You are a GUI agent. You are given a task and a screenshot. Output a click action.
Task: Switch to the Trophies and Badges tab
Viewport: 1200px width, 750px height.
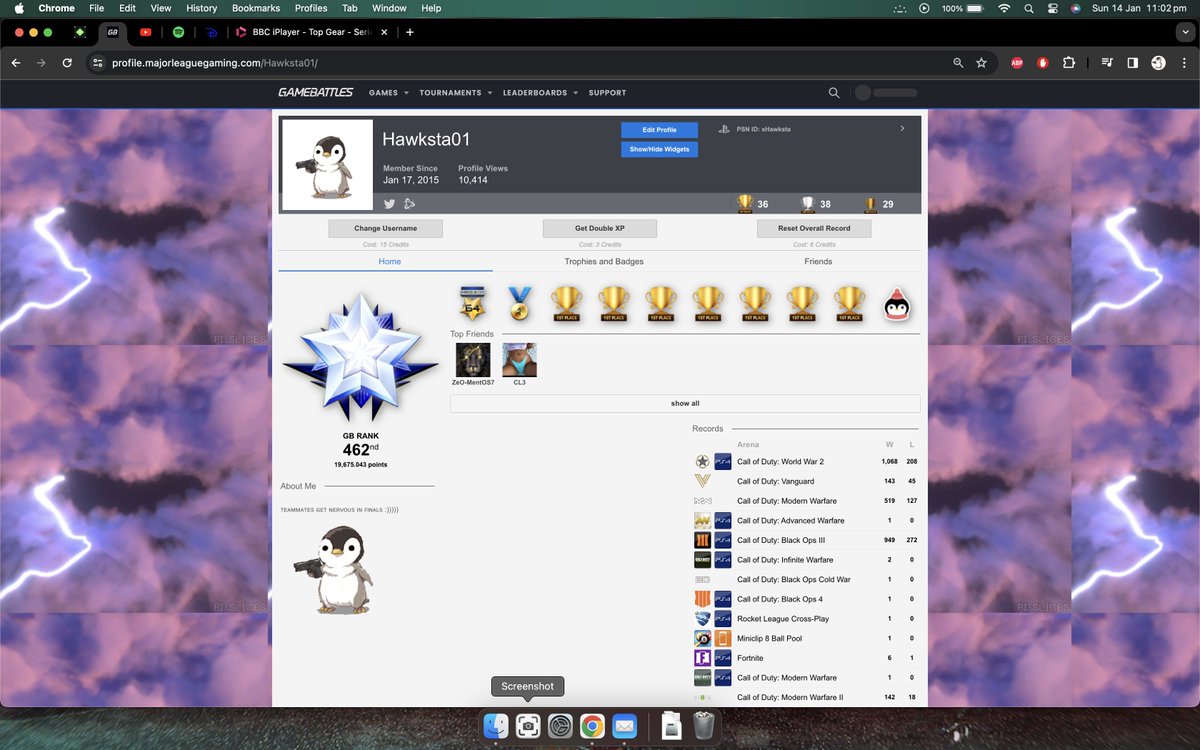click(604, 261)
